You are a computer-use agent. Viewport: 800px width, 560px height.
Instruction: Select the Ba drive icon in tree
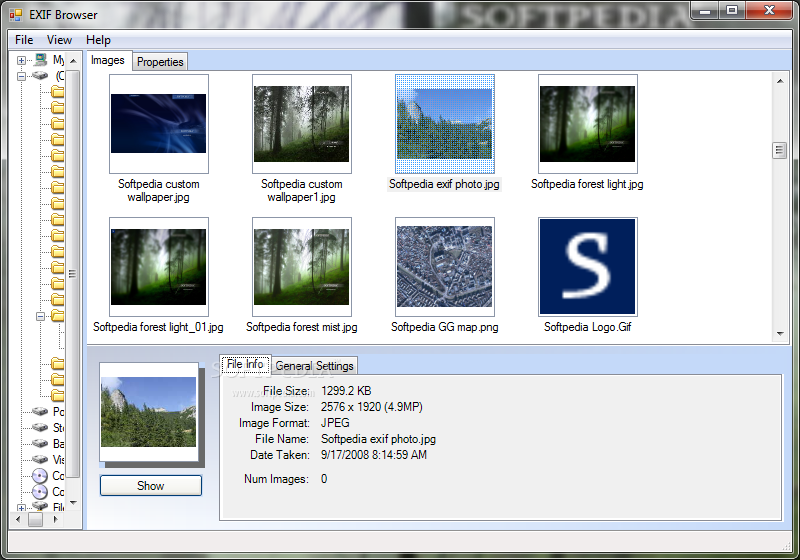[40, 443]
